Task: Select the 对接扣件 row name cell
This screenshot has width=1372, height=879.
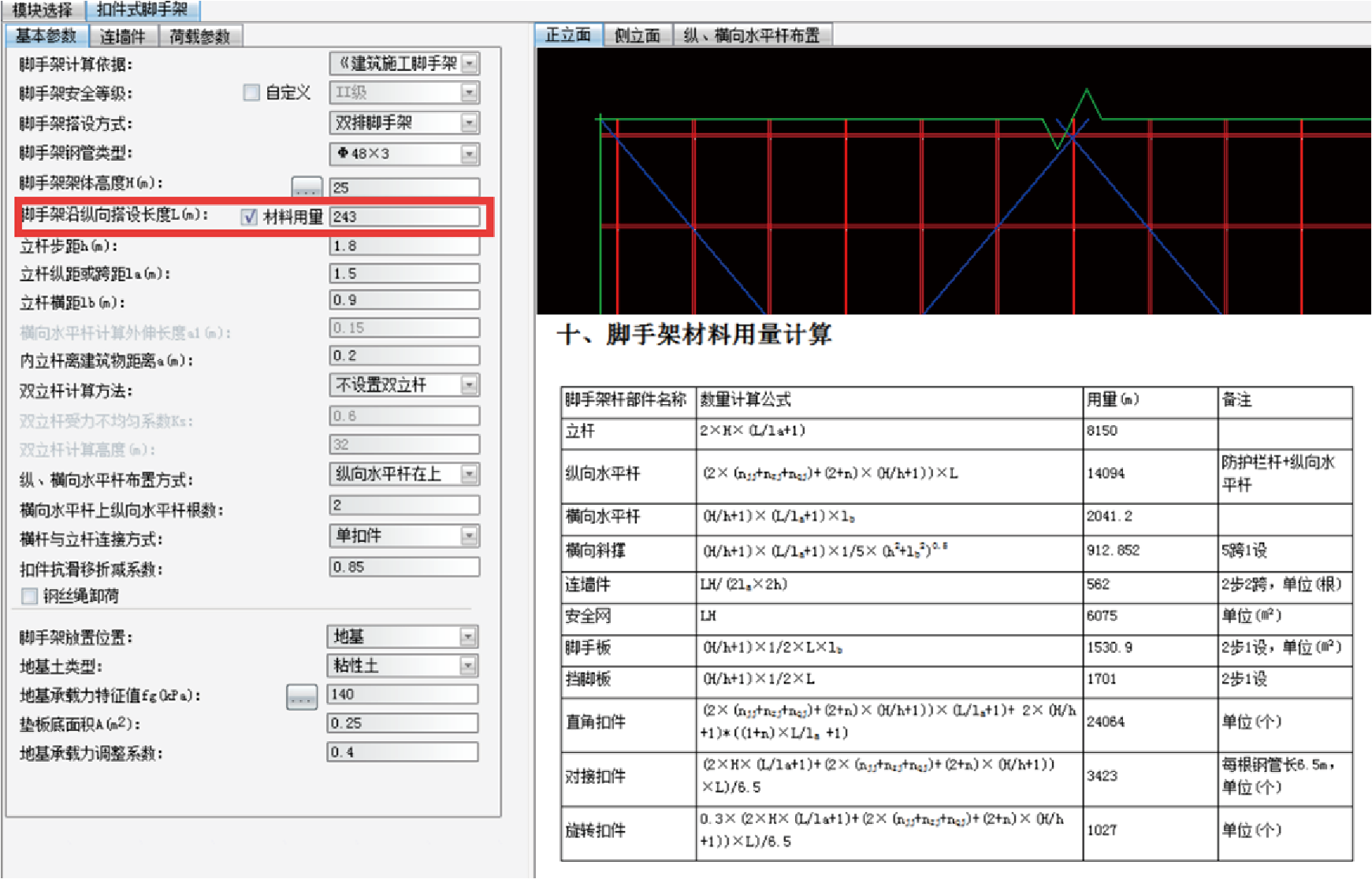Action: coord(628,777)
